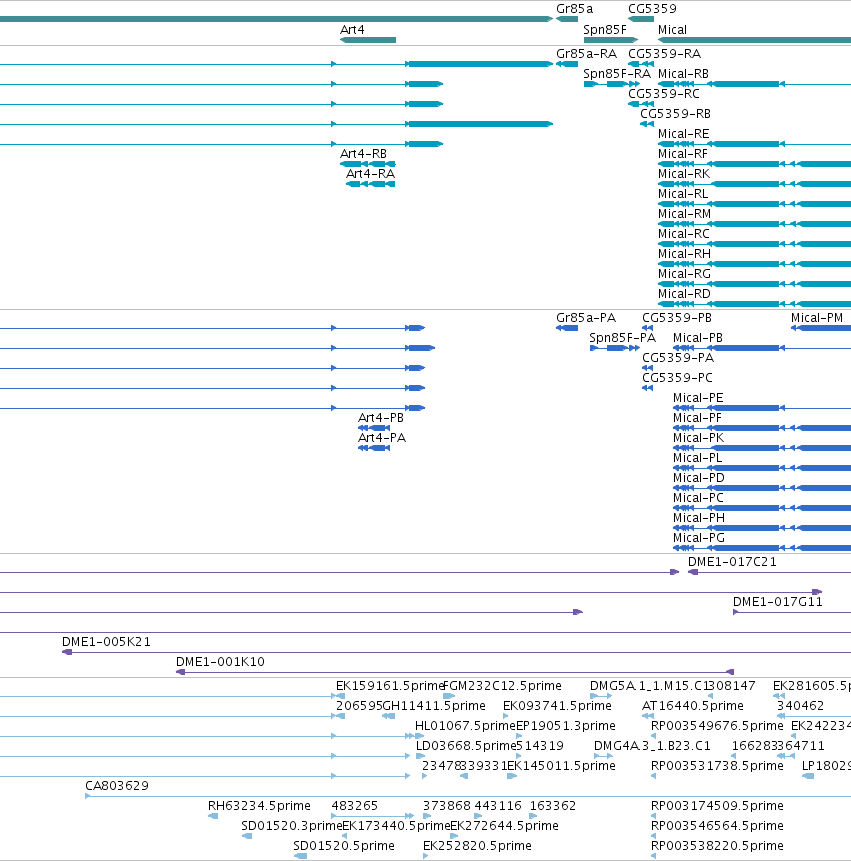Select the DME1-001K10 BAC clone
Screen dimensions: 851x861
pos(455,672)
